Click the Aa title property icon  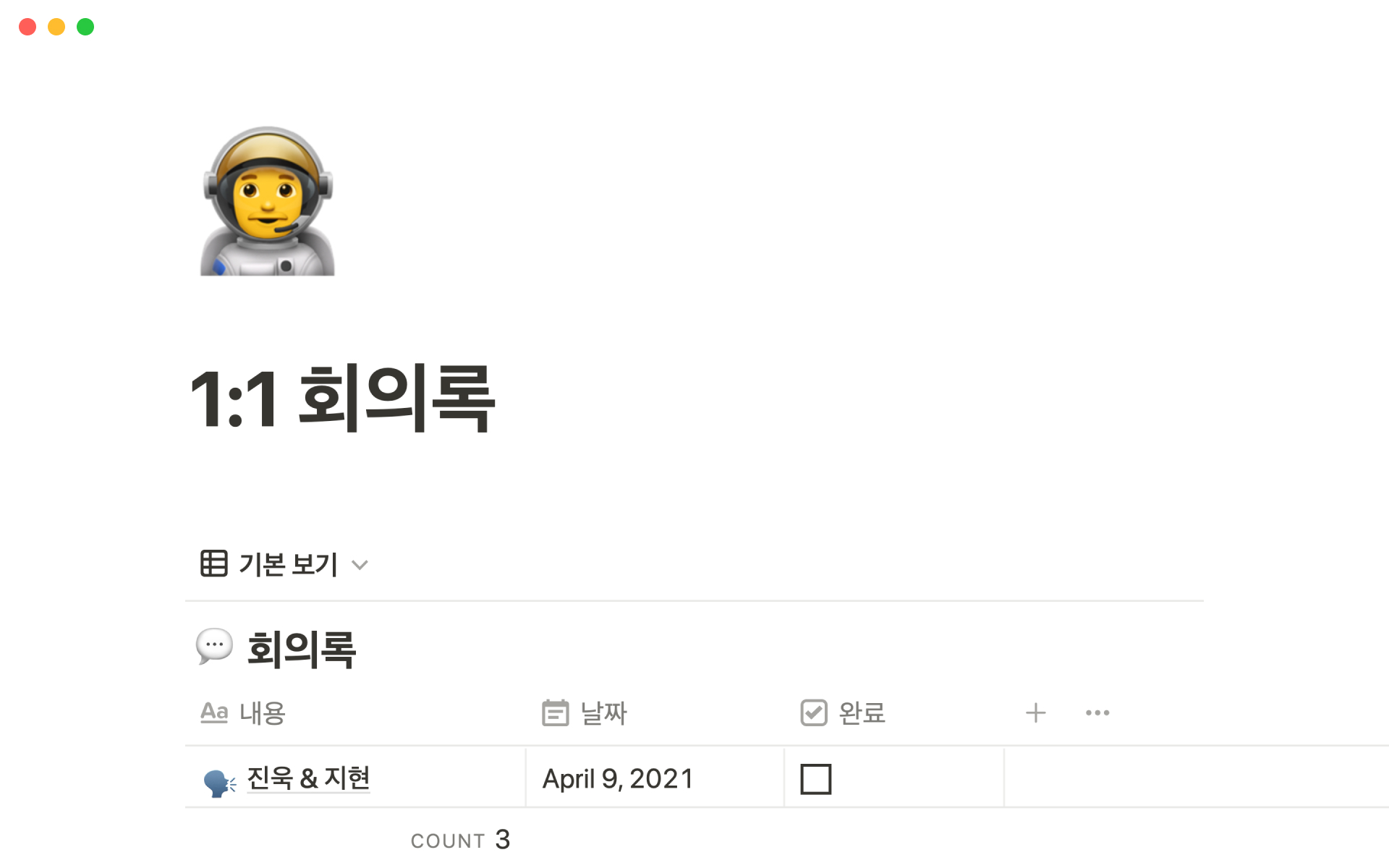pos(214,712)
